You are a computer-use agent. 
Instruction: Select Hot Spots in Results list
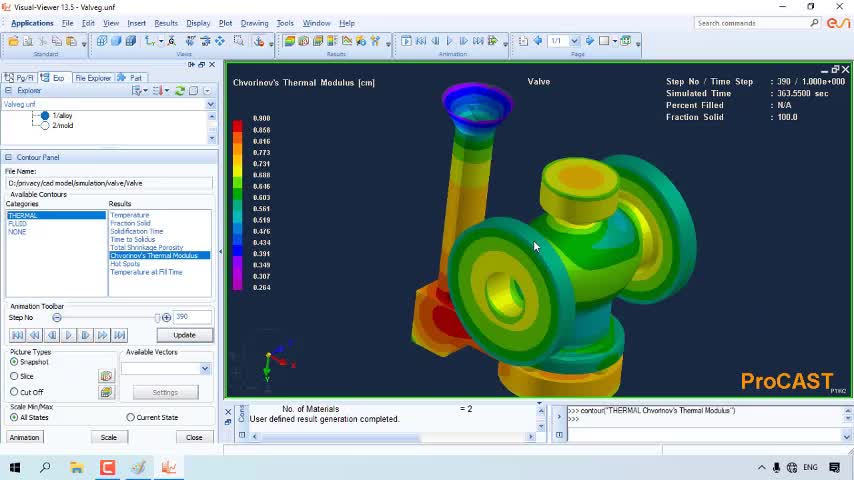[x=125, y=264]
